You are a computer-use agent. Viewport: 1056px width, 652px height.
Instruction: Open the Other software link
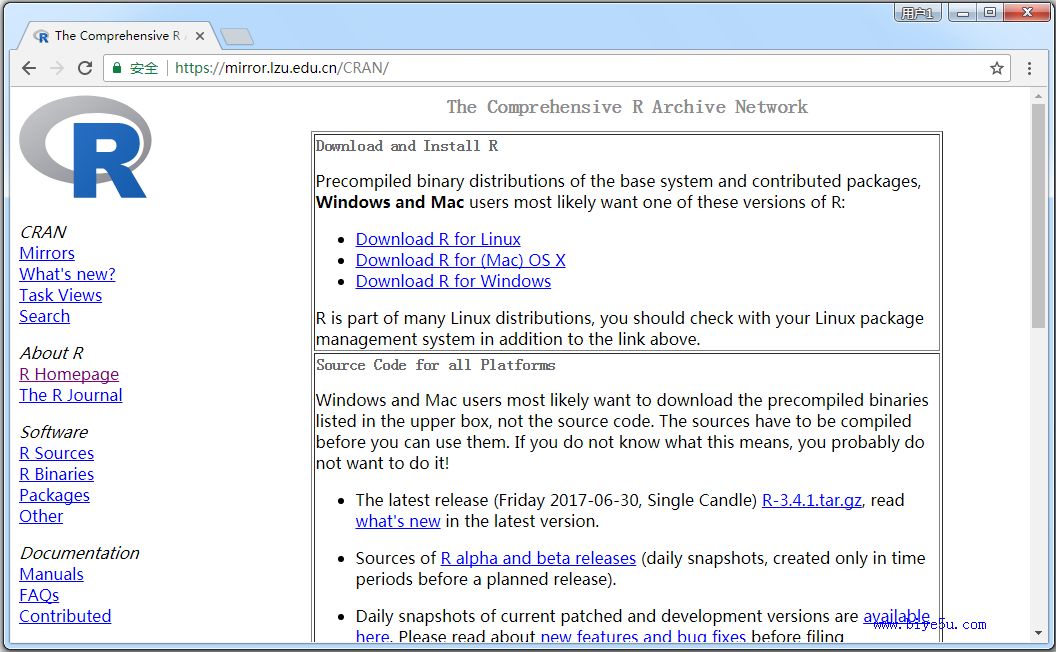click(41, 516)
